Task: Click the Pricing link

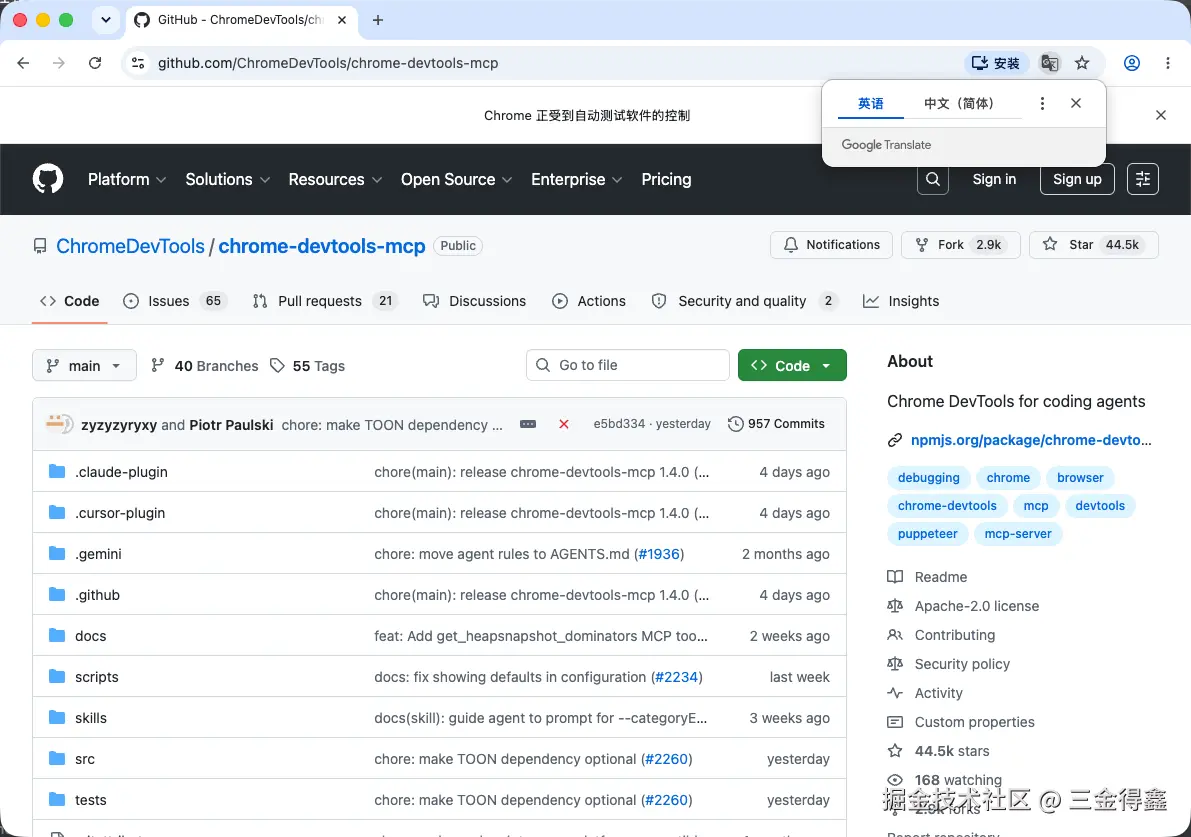Action: [x=666, y=179]
